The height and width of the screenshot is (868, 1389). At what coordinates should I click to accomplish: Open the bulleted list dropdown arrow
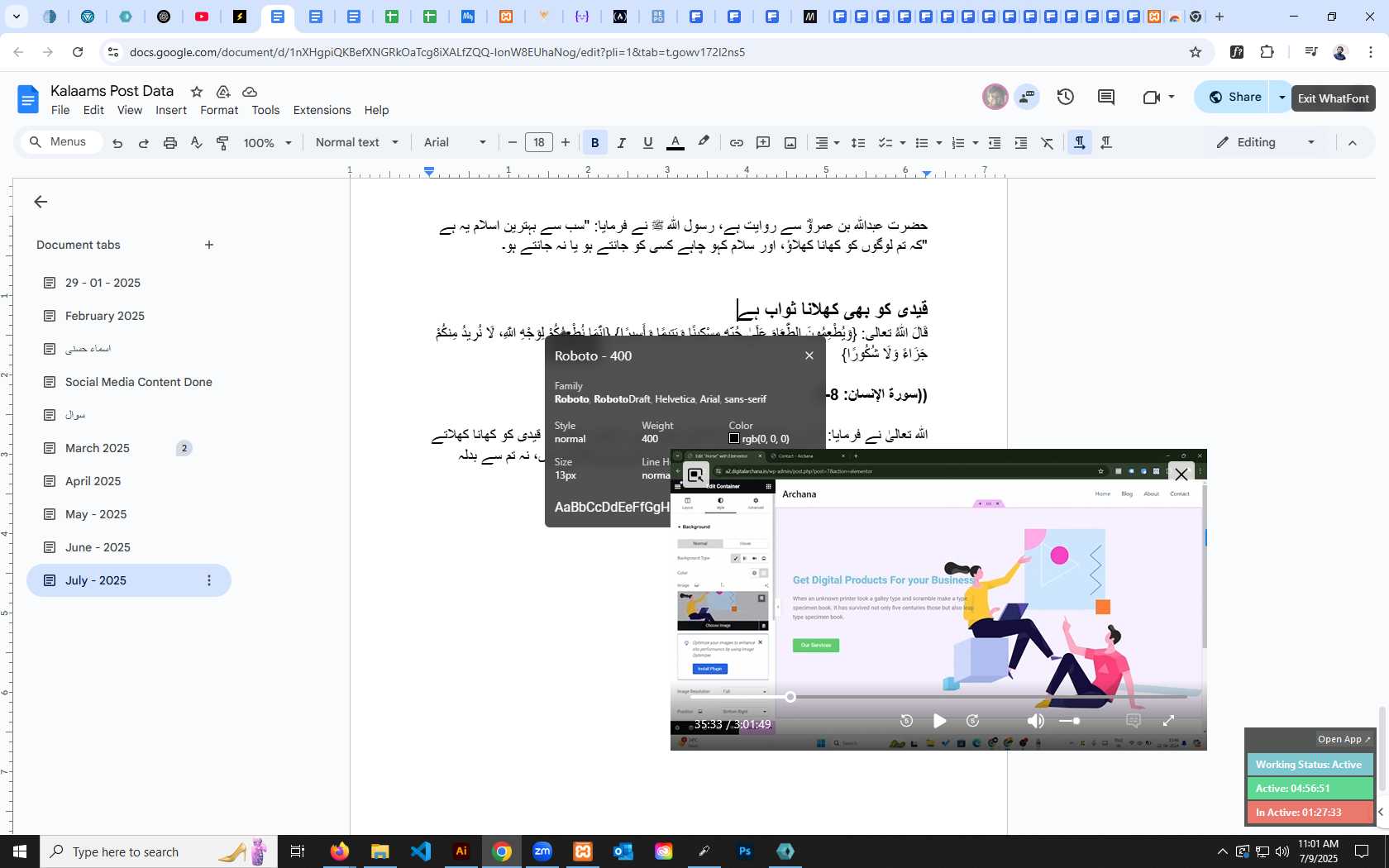coord(939,143)
